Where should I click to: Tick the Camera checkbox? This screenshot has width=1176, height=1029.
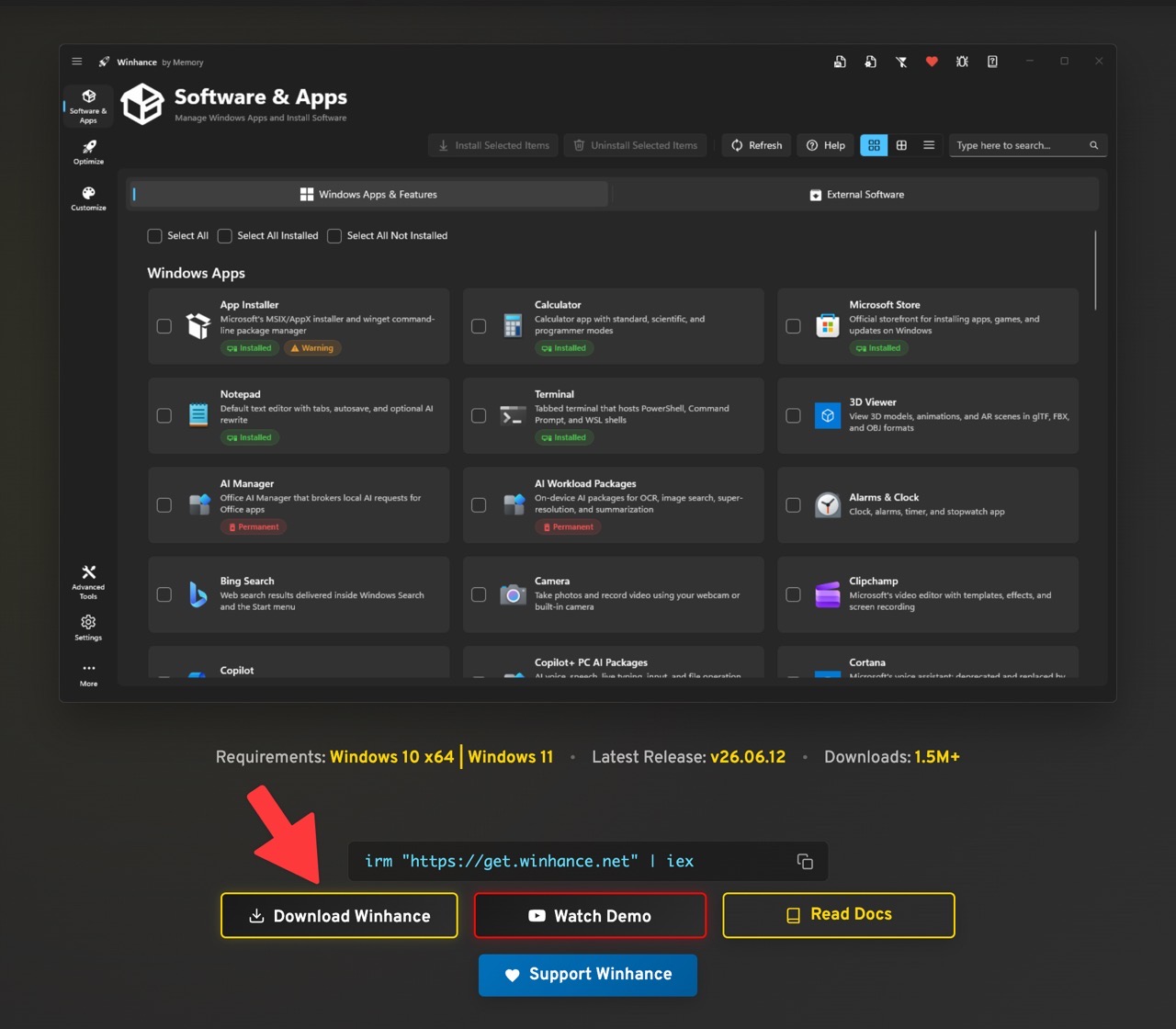tap(479, 594)
